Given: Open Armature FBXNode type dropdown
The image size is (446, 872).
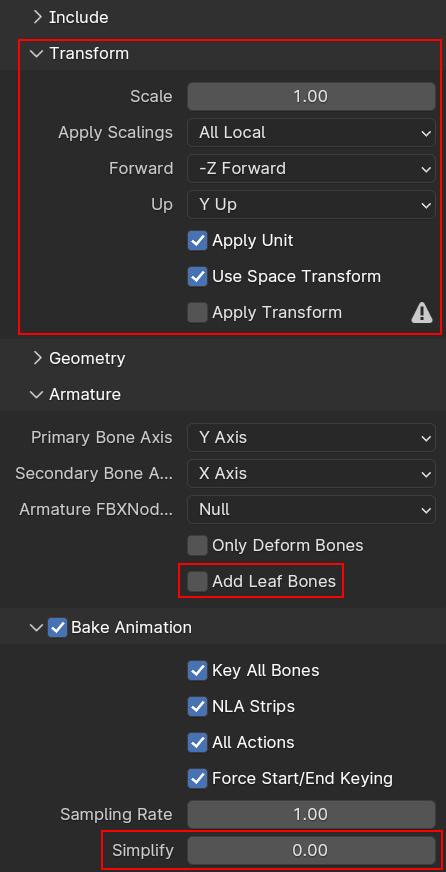Looking at the screenshot, I should coord(311,509).
